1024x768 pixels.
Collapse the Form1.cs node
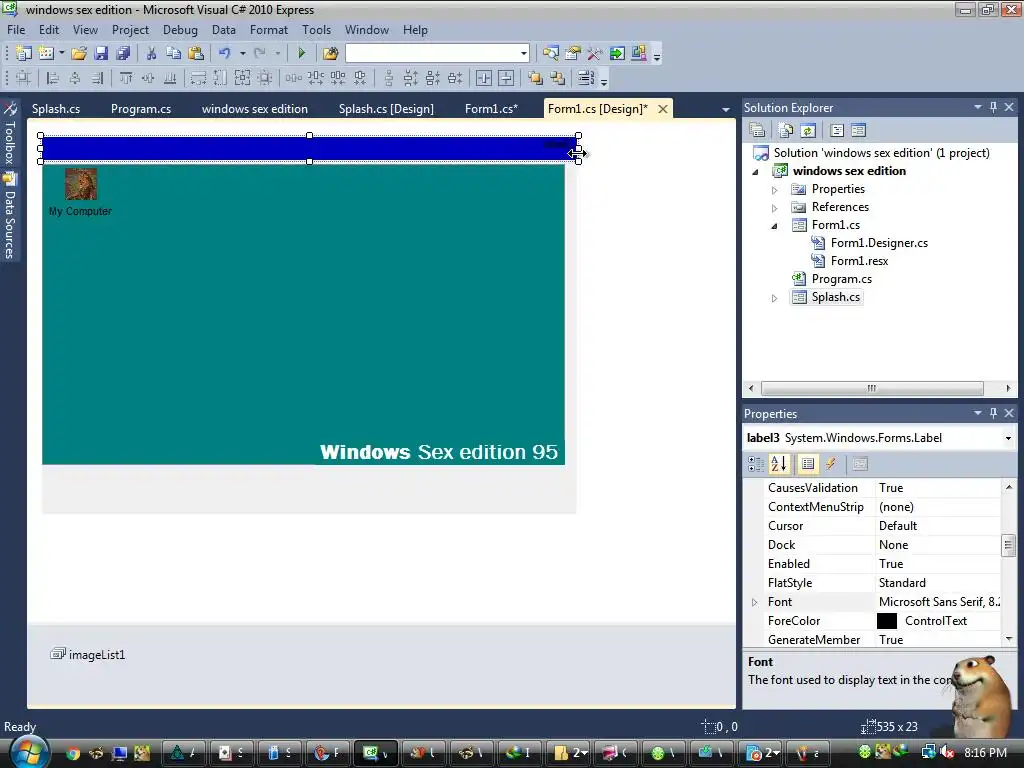(775, 226)
